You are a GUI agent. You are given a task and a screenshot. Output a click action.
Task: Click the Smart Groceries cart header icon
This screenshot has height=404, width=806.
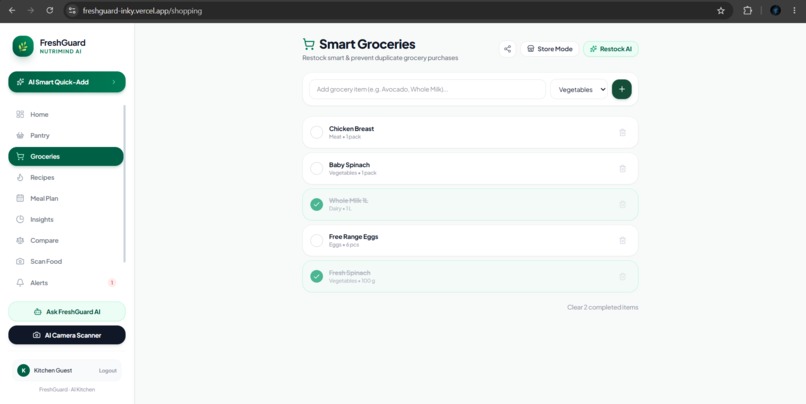point(308,44)
